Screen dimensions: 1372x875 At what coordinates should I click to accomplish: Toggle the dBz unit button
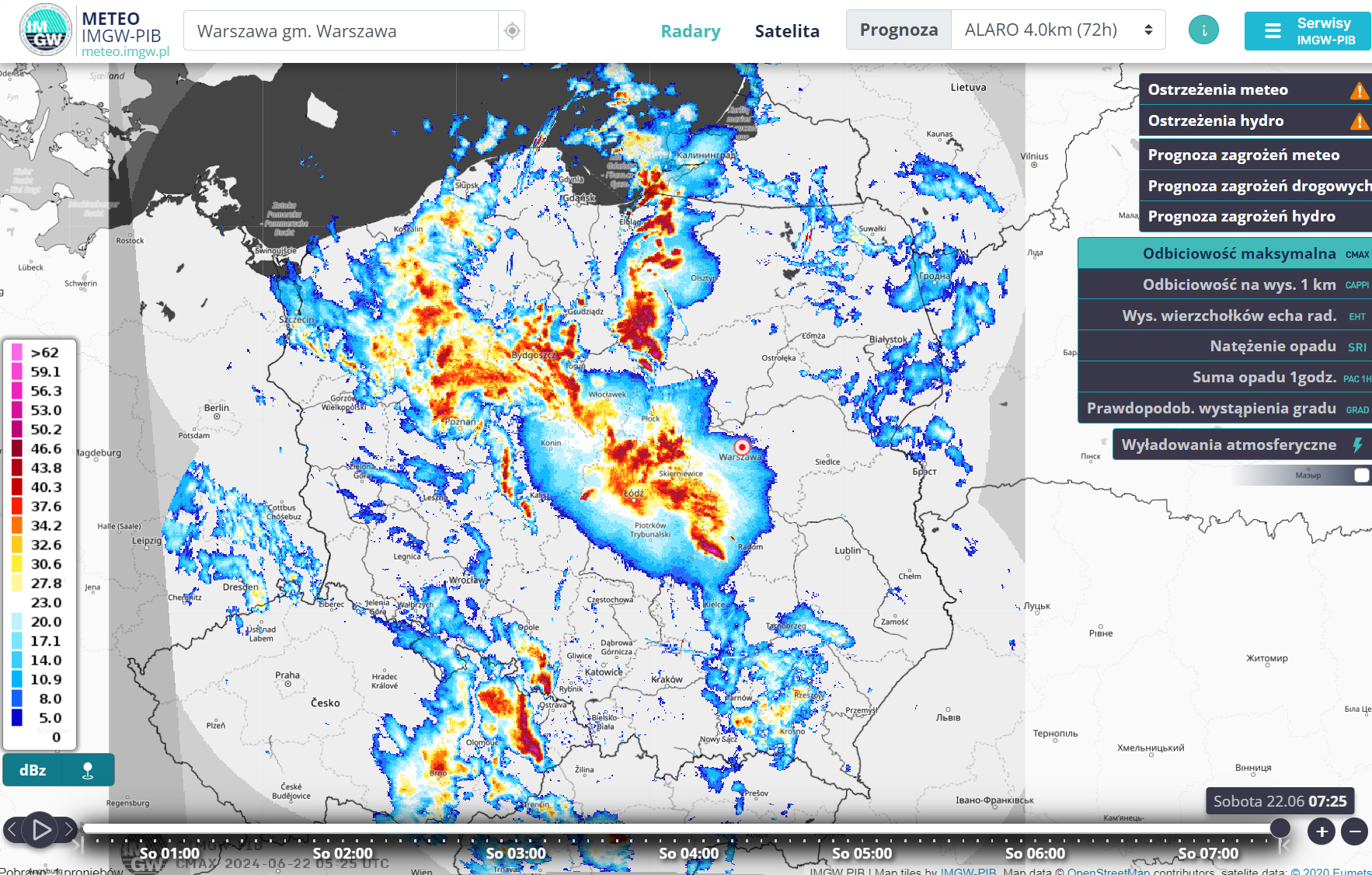pyautogui.click(x=32, y=770)
